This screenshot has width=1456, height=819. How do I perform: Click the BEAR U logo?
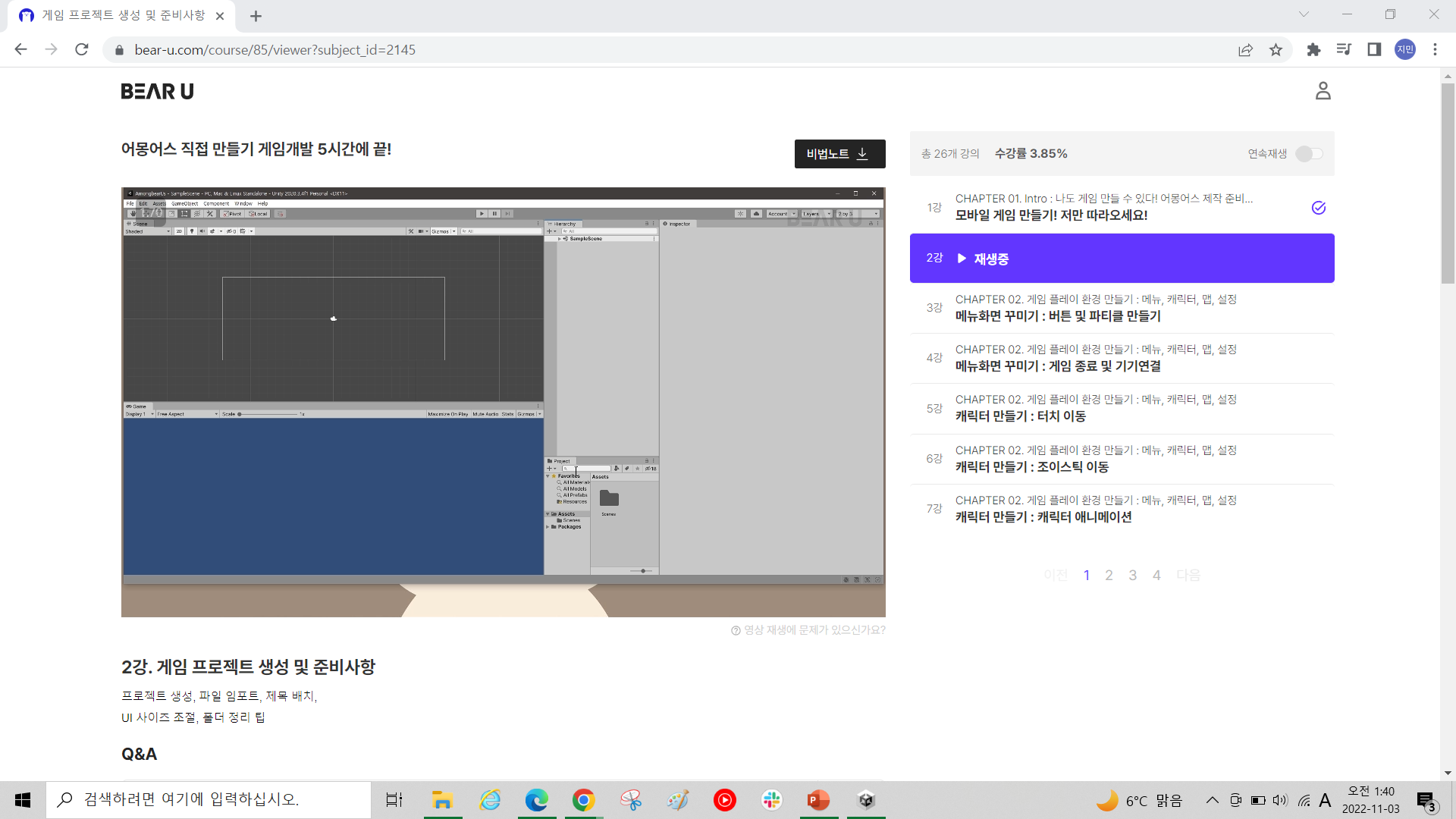tap(158, 92)
